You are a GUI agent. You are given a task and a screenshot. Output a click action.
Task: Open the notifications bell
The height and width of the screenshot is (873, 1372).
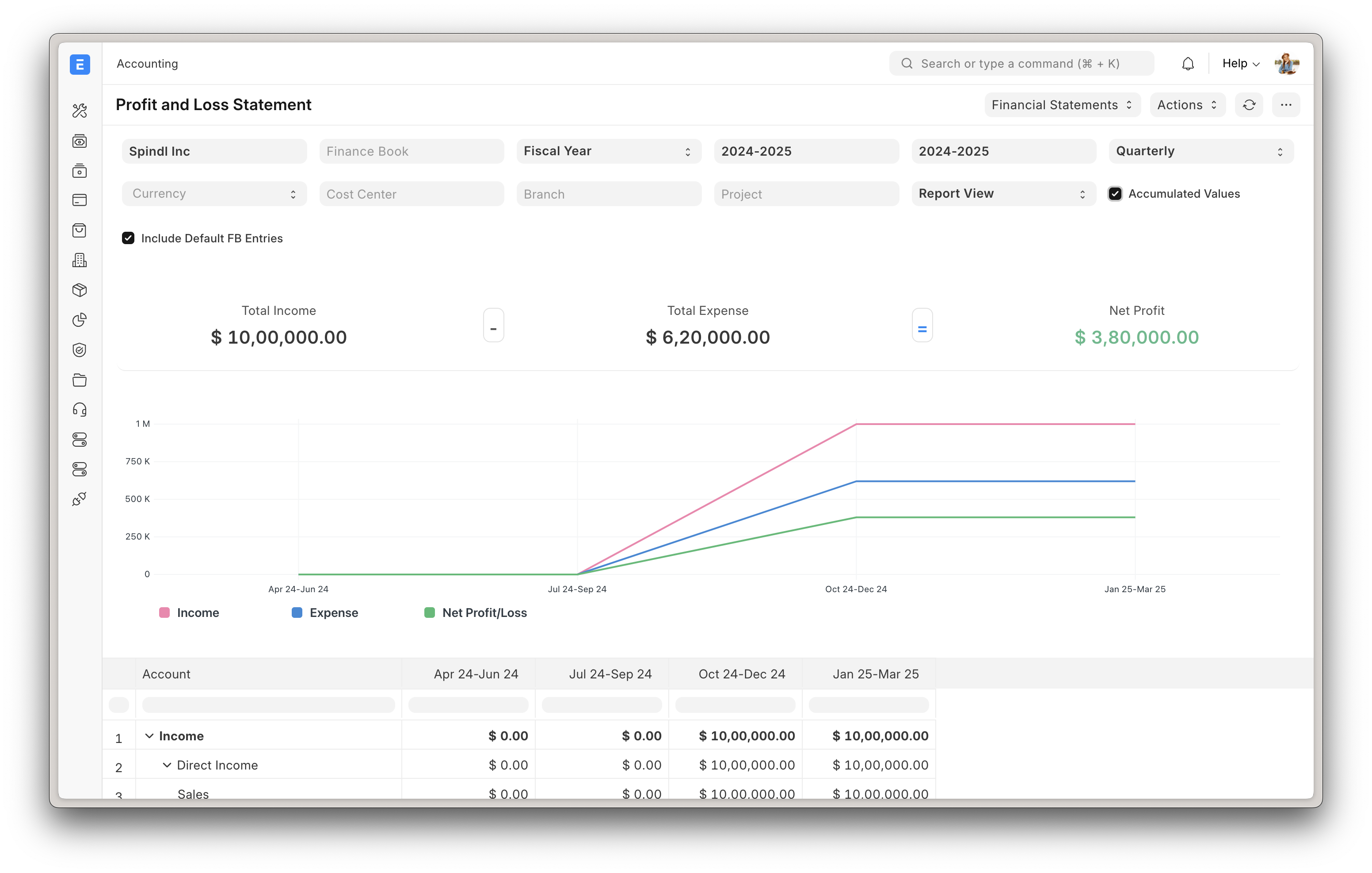pyautogui.click(x=1188, y=63)
